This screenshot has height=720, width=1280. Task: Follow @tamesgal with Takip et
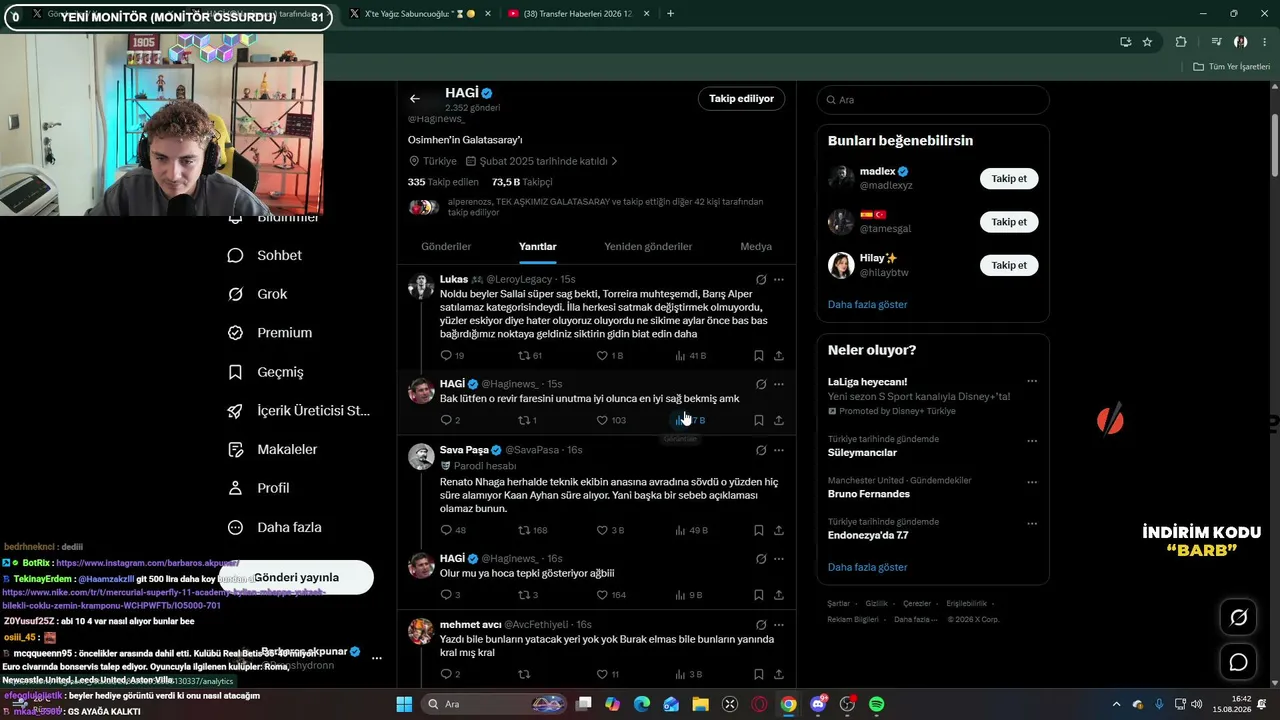pos(1009,222)
